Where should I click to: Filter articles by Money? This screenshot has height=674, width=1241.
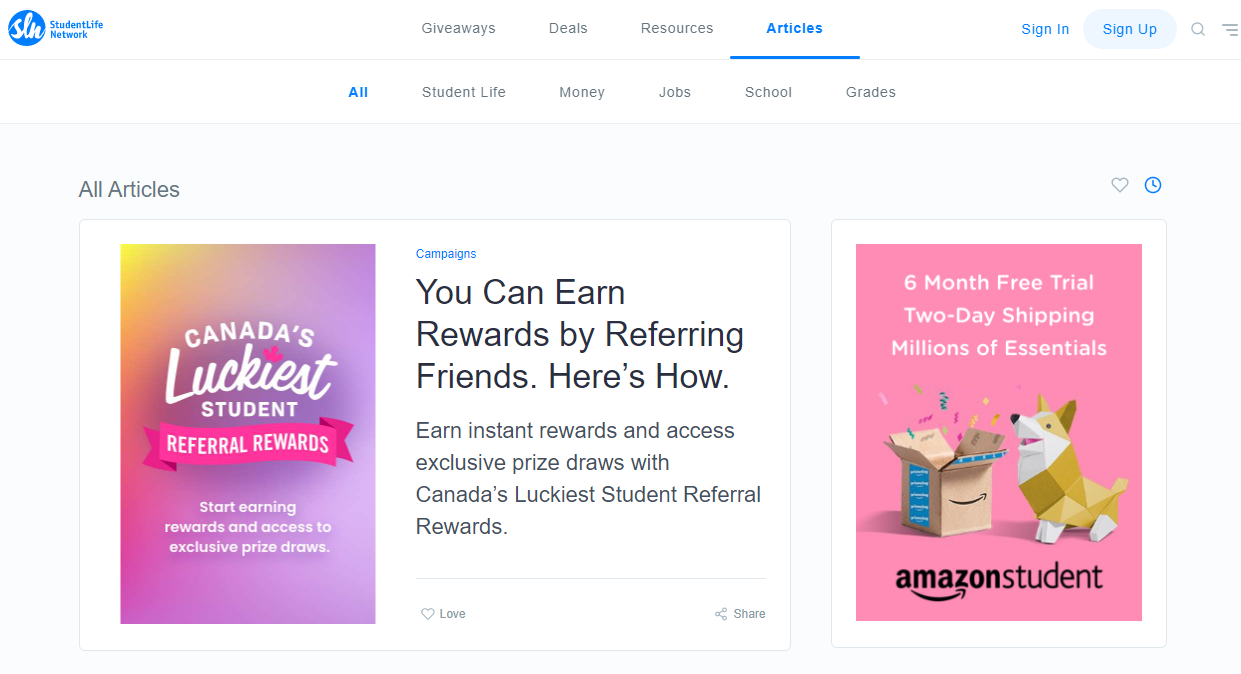click(x=582, y=92)
